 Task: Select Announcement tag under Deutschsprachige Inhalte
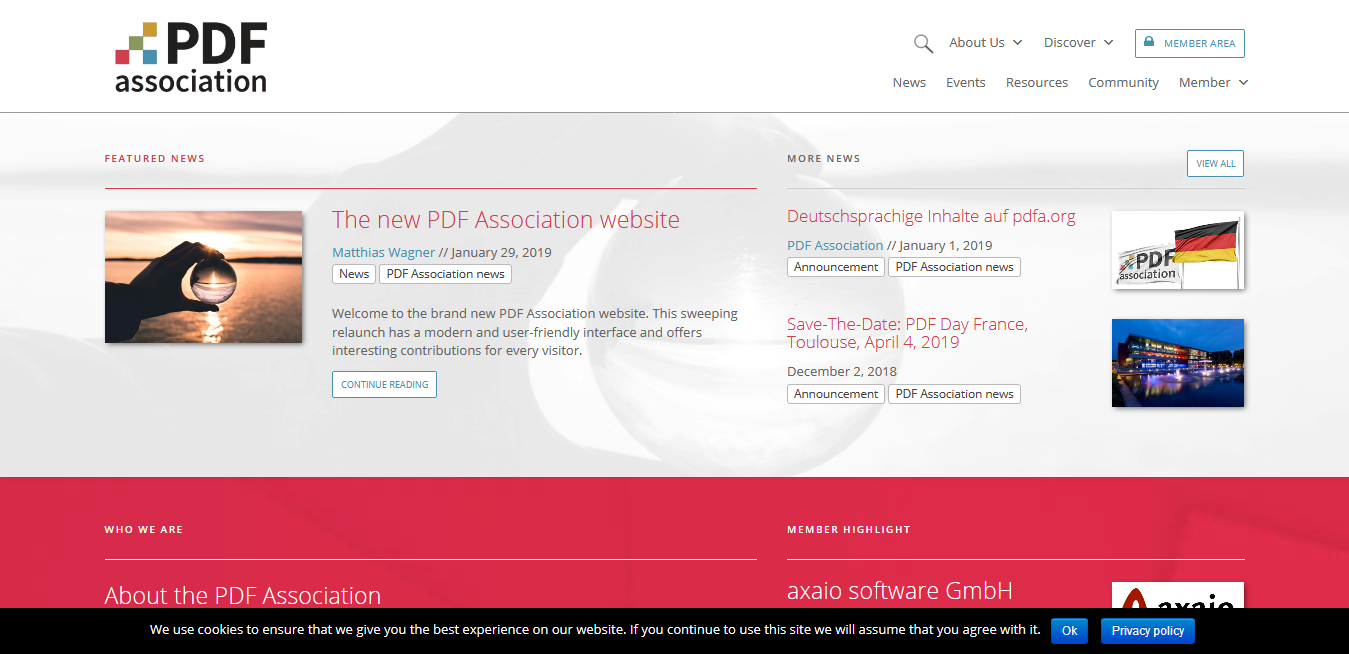pos(836,267)
